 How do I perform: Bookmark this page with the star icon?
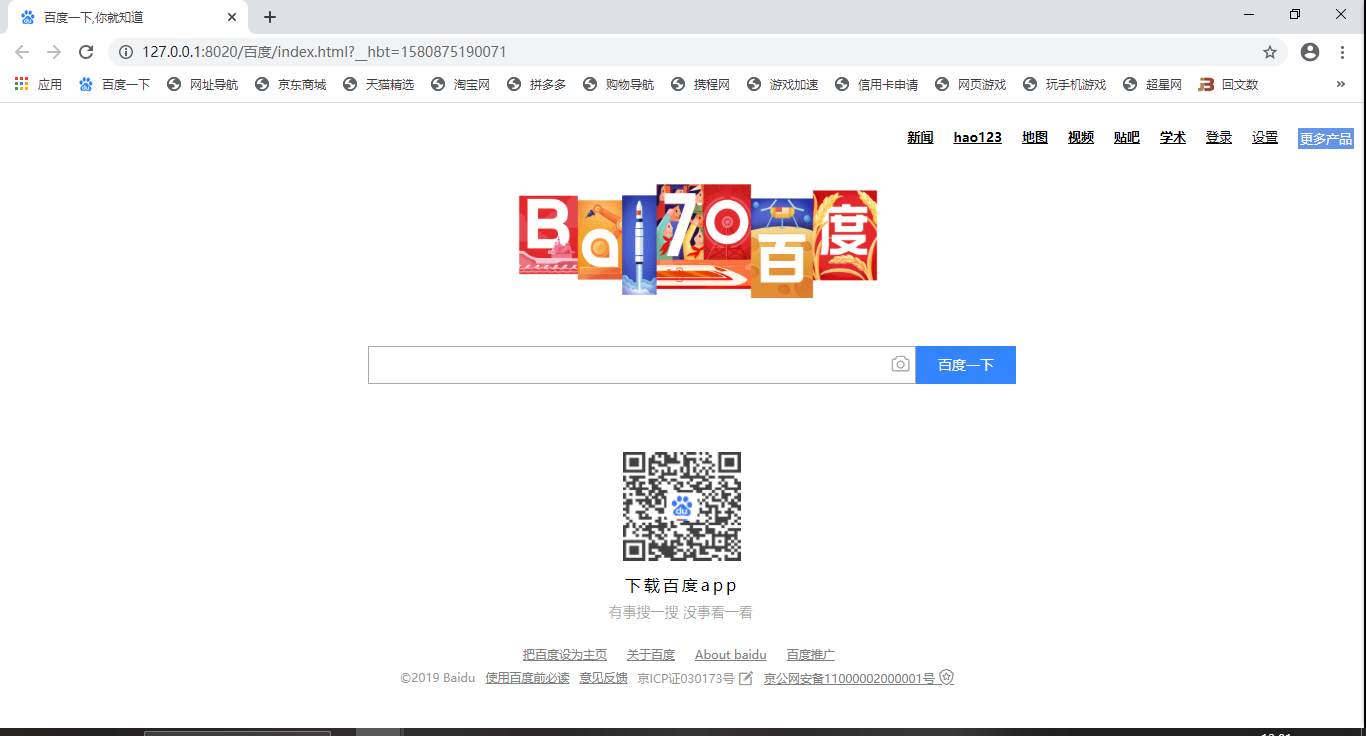tap(1270, 52)
